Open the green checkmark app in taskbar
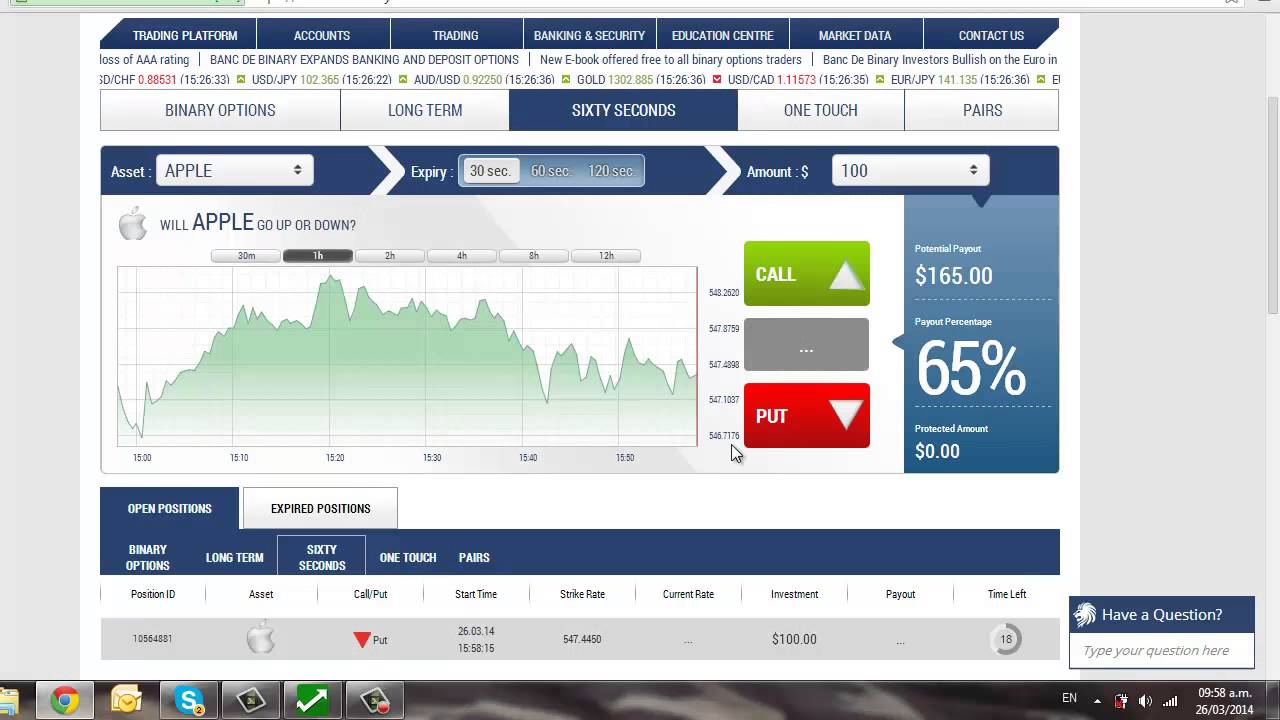 point(312,701)
